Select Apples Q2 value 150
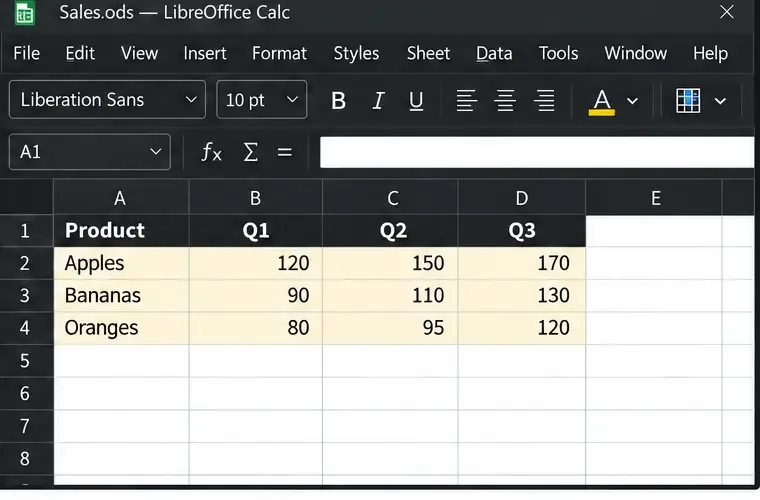760x500 pixels. coord(390,263)
